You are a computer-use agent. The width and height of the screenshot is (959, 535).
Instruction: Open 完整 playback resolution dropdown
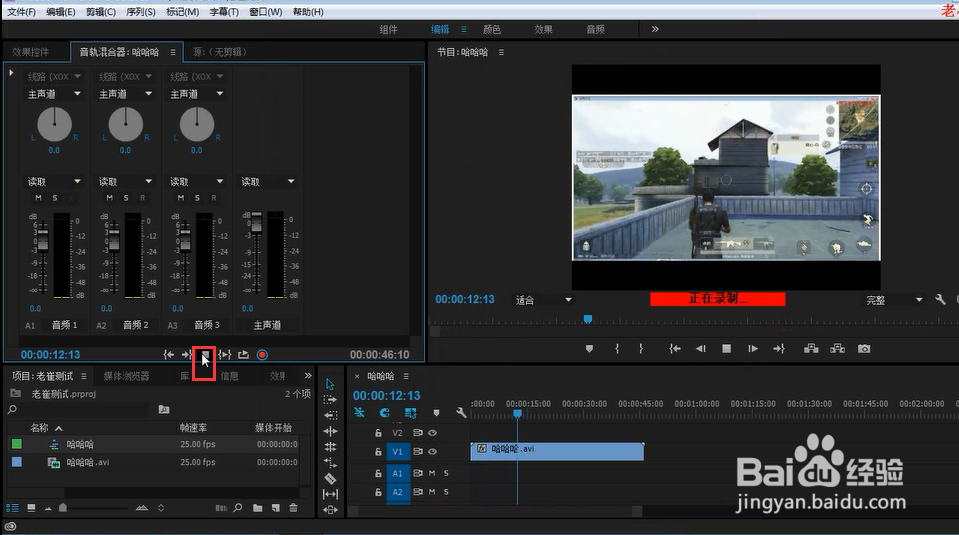pyautogui.click(x=894, y=300)
